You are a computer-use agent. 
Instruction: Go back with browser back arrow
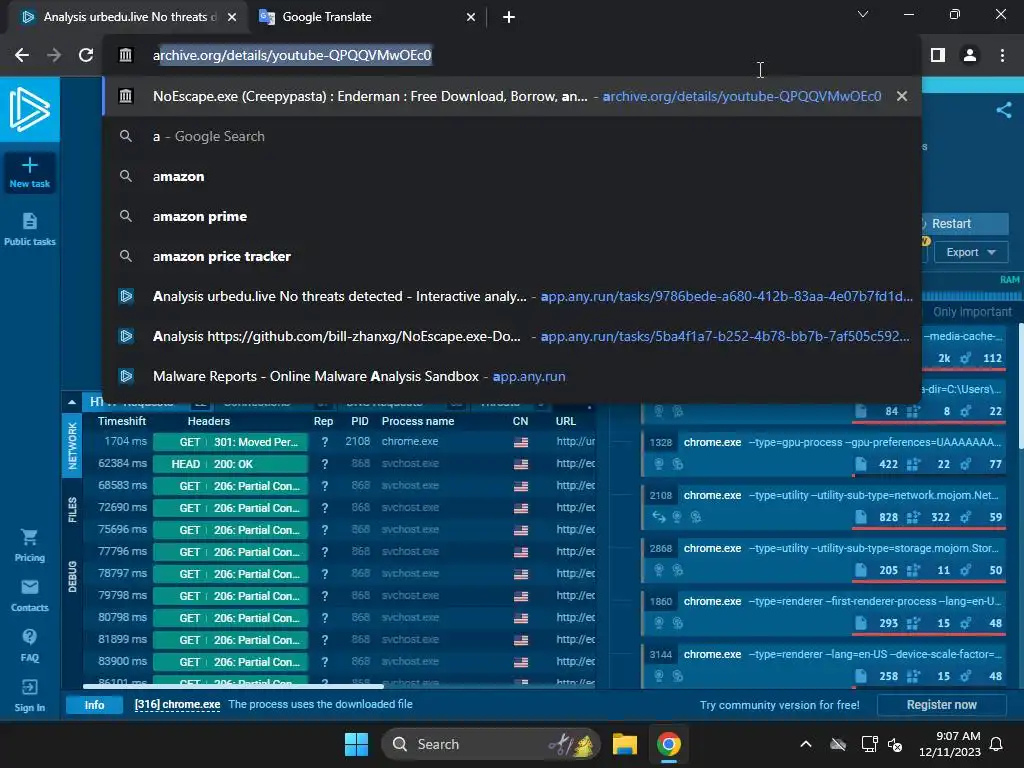pyautogui.click(x=22, y=56)
